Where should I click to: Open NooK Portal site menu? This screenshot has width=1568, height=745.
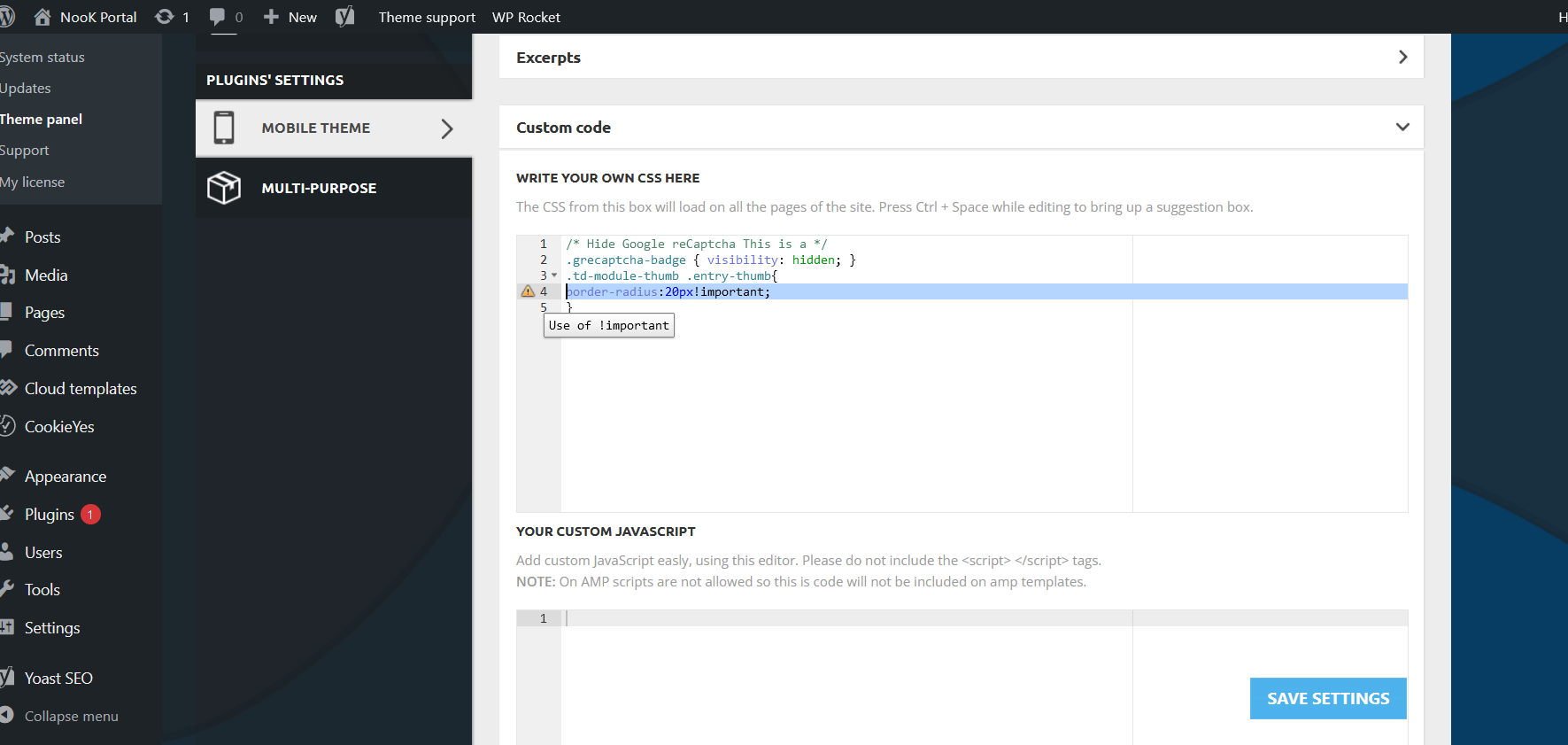[x=85, y=17]
